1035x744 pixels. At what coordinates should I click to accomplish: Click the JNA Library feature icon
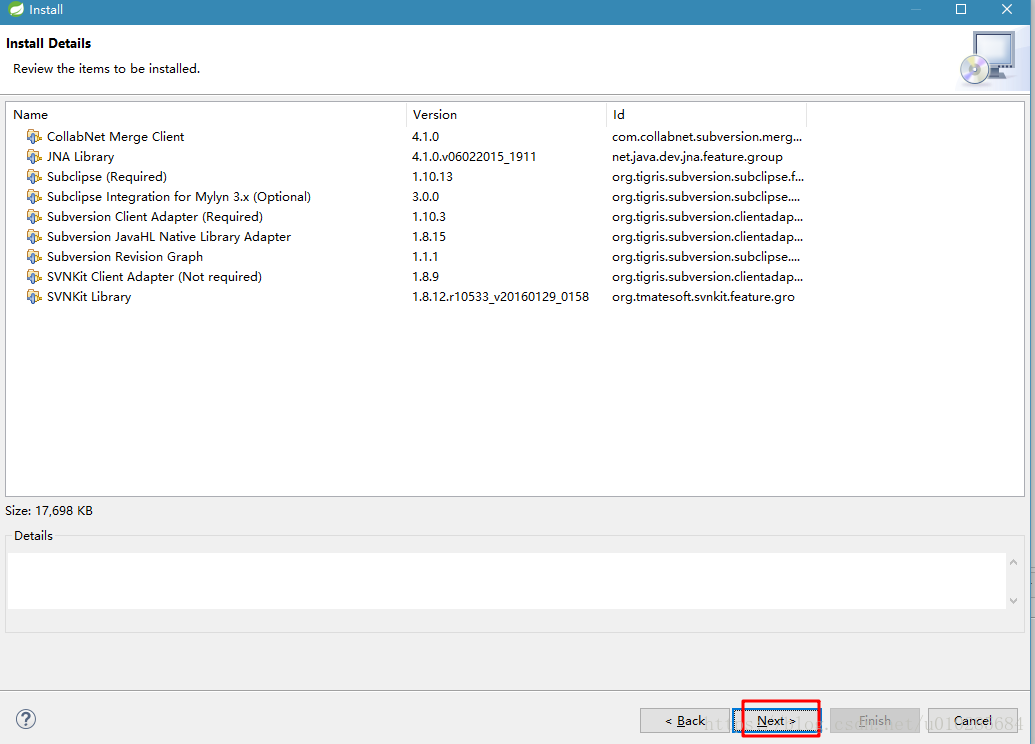(34, 156)
